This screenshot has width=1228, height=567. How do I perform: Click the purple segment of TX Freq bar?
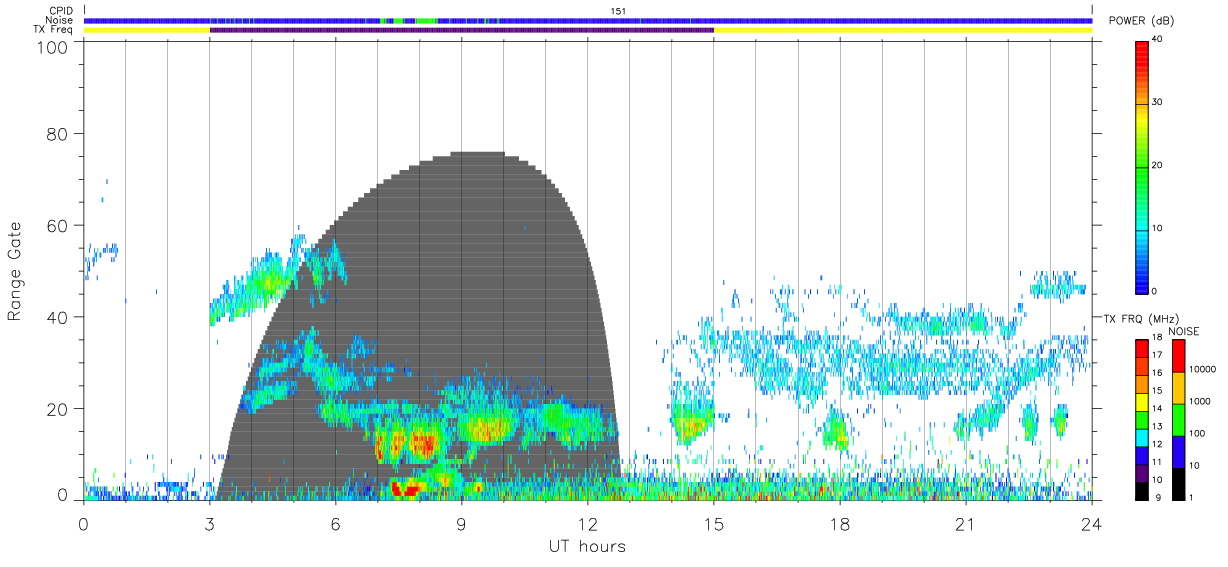click(x=462, y=30)
